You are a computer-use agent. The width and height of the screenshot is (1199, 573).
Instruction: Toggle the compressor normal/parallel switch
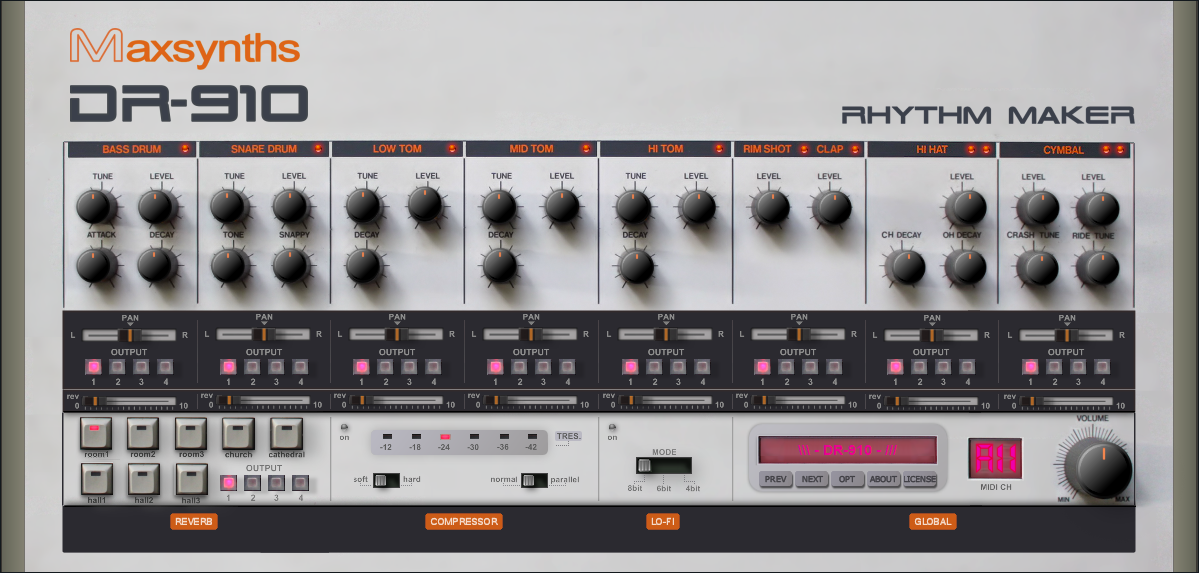point(534,480)
